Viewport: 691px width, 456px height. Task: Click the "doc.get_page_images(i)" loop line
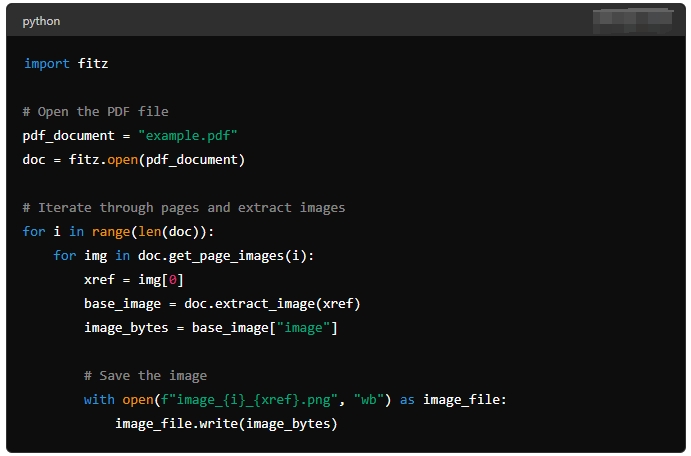click(183, 256)
